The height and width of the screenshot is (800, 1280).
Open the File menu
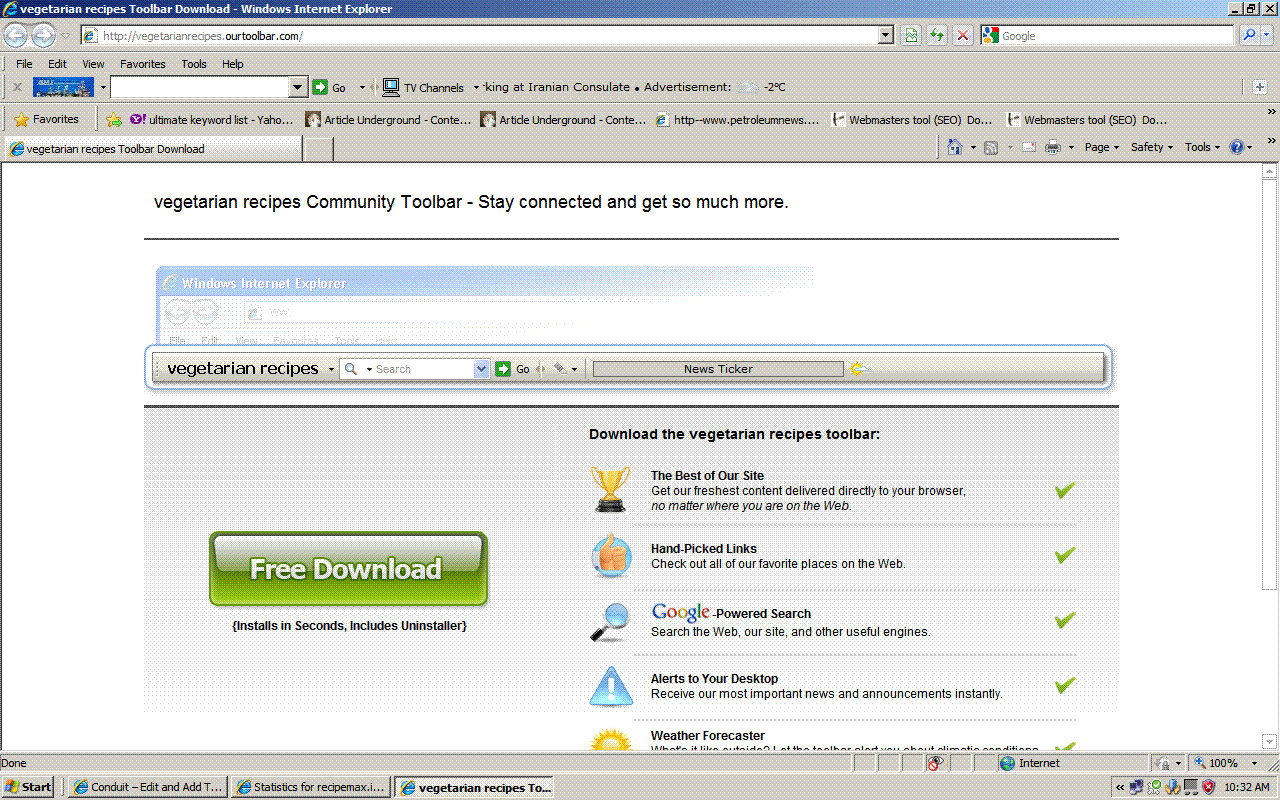click(x=24, y=64)
